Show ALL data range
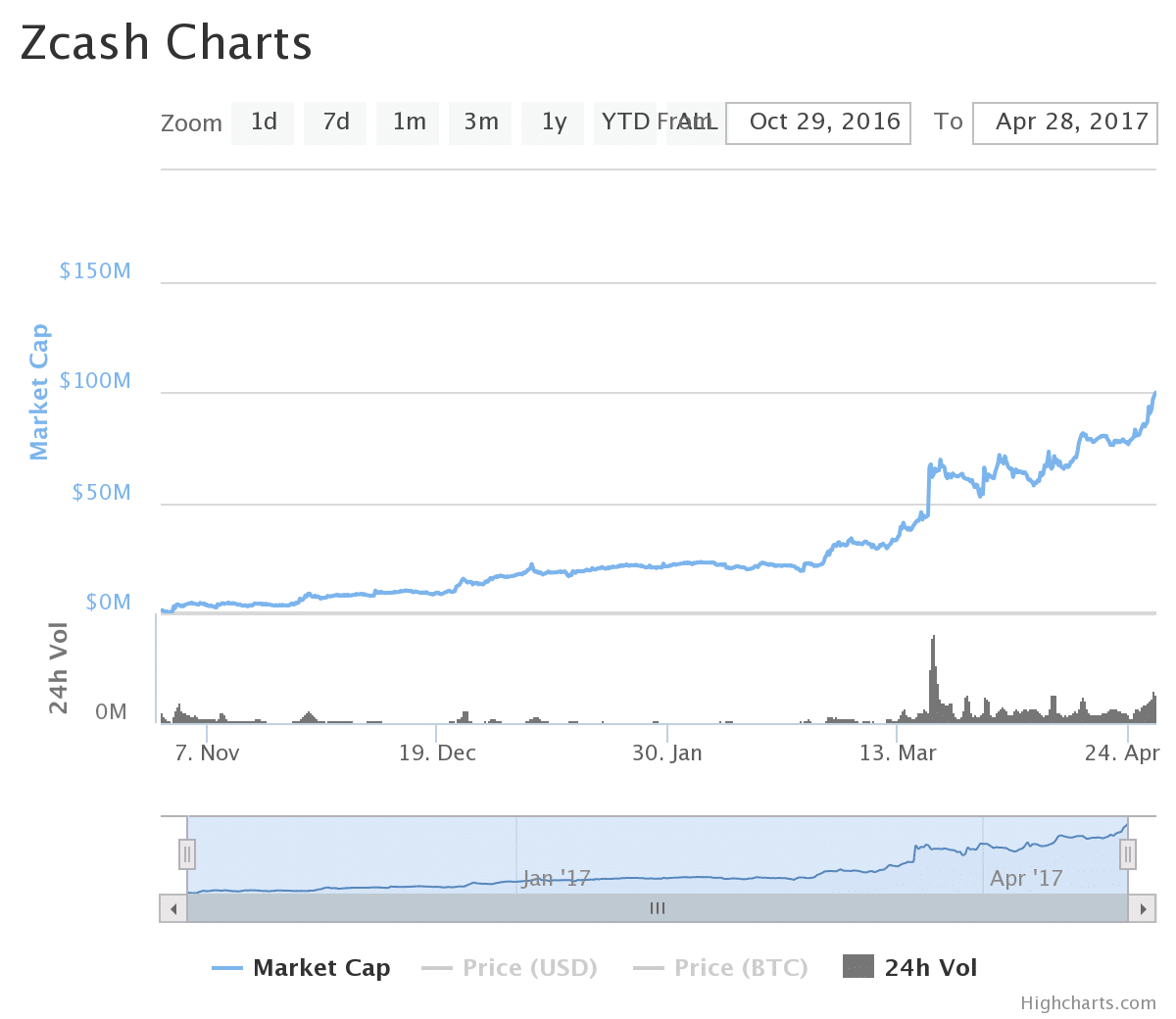Viewport: 1176px width, 1019px height. coord(698,122)
